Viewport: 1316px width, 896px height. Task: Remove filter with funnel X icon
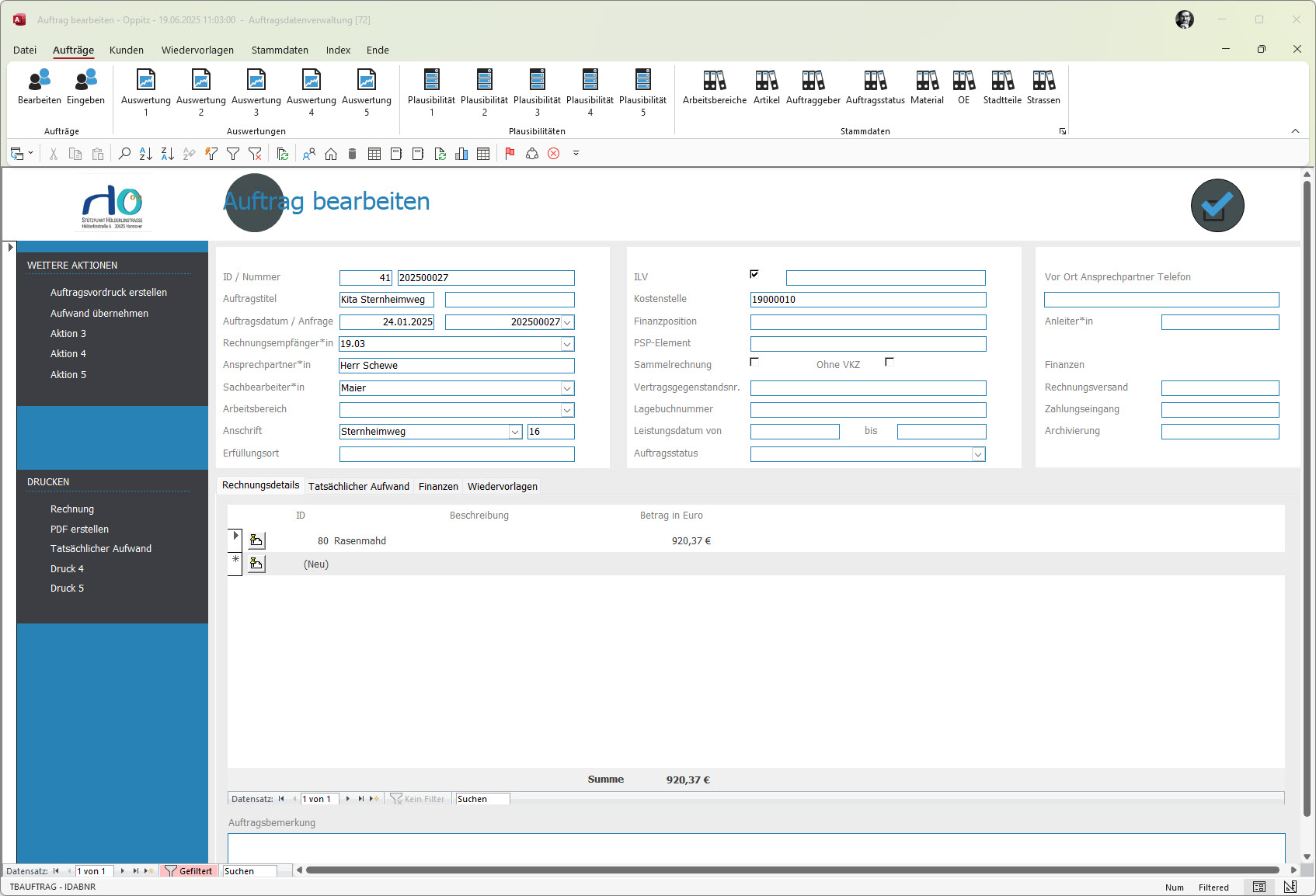tap(254, 154)
